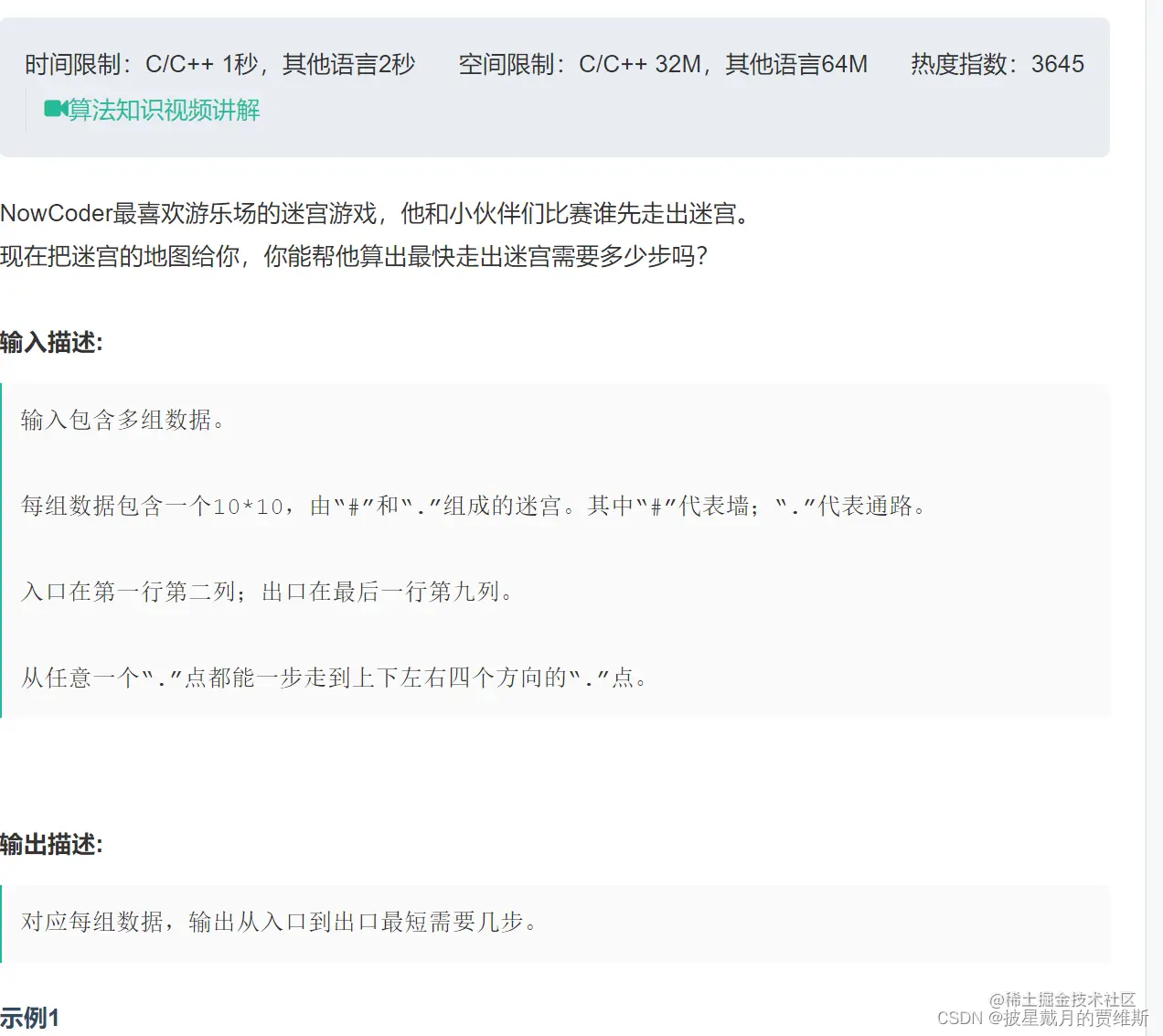This screenshot has width=1163, height=1036.
Task: Click the 输出描述 section heading
Action: (x=52, y=845)
